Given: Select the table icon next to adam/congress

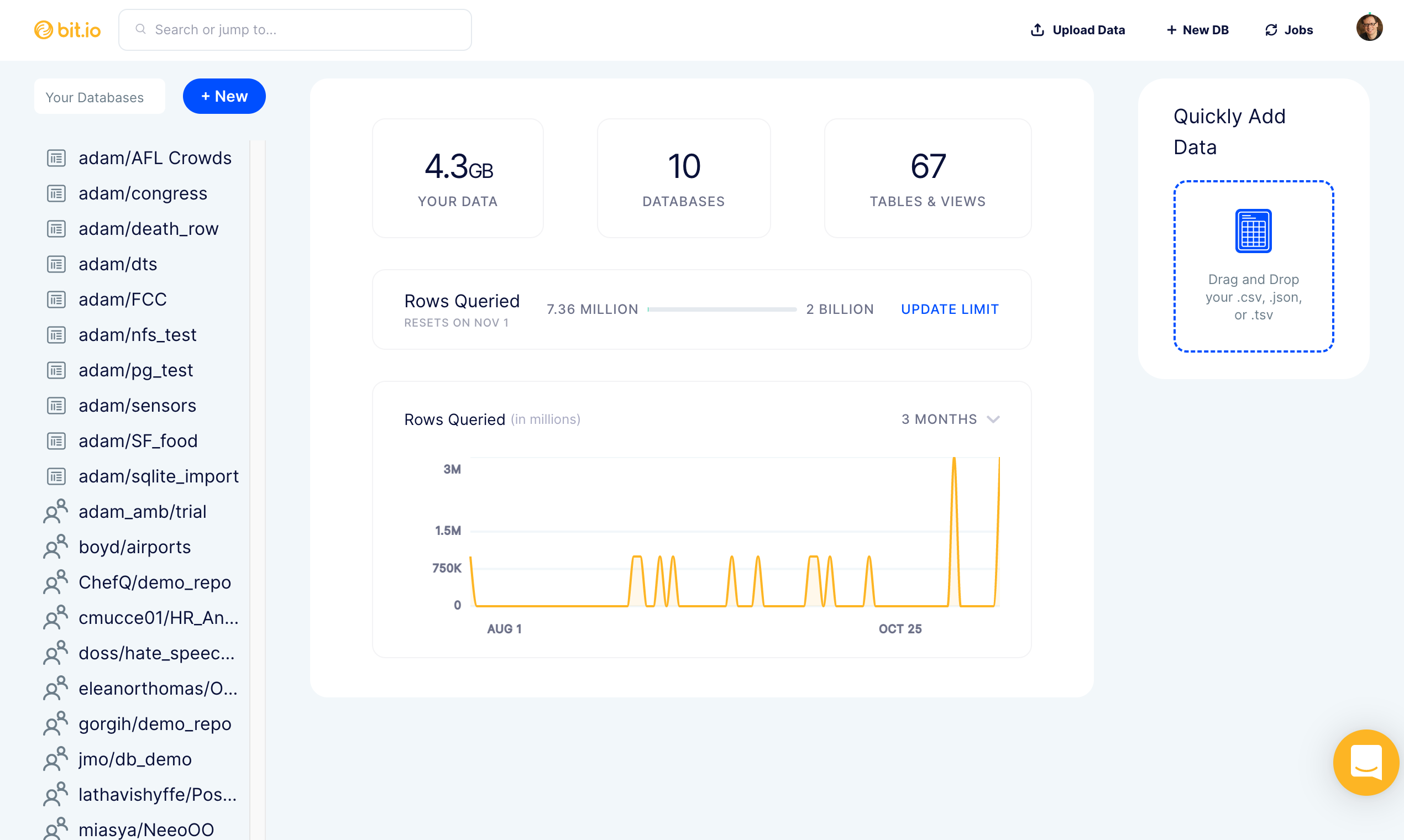Looking at the screenshot, I should click(55, 193).
